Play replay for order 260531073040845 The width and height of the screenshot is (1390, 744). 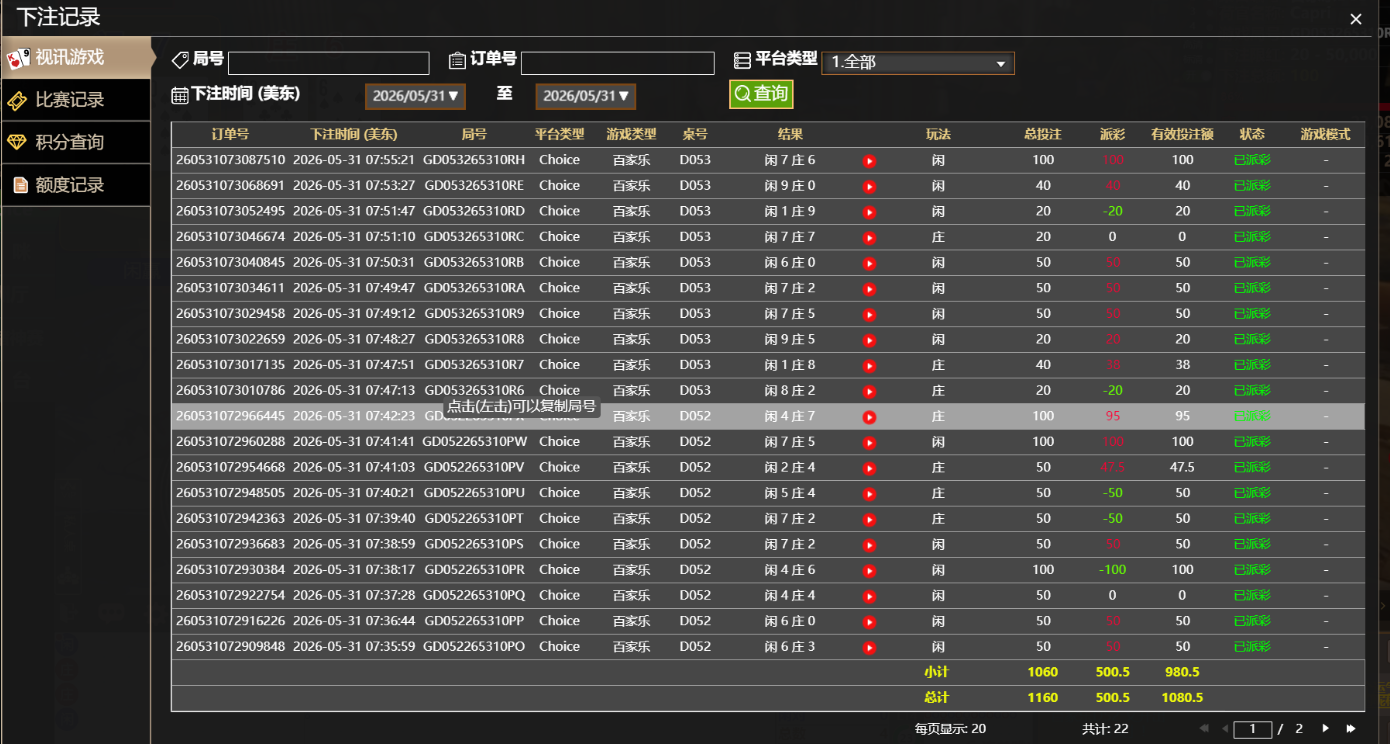pyautogui.click(x=869, y=264)
